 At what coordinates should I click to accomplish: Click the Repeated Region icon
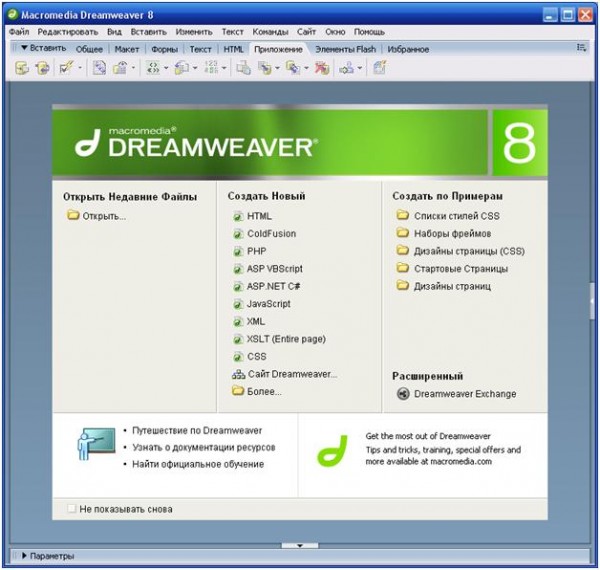coord(99,68)
